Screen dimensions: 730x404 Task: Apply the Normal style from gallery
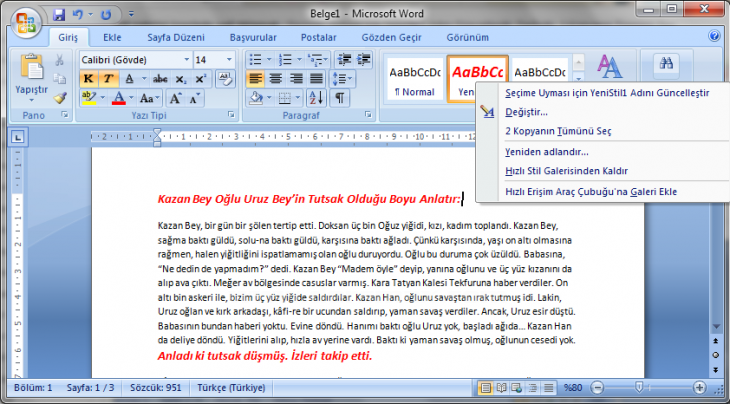(415, 79)
